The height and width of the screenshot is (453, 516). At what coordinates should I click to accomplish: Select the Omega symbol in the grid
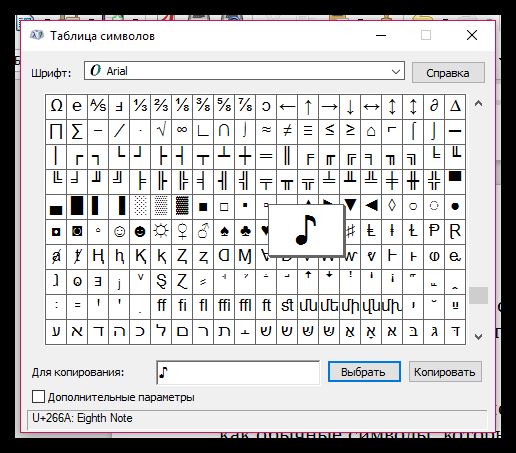[x=56, y=106]
